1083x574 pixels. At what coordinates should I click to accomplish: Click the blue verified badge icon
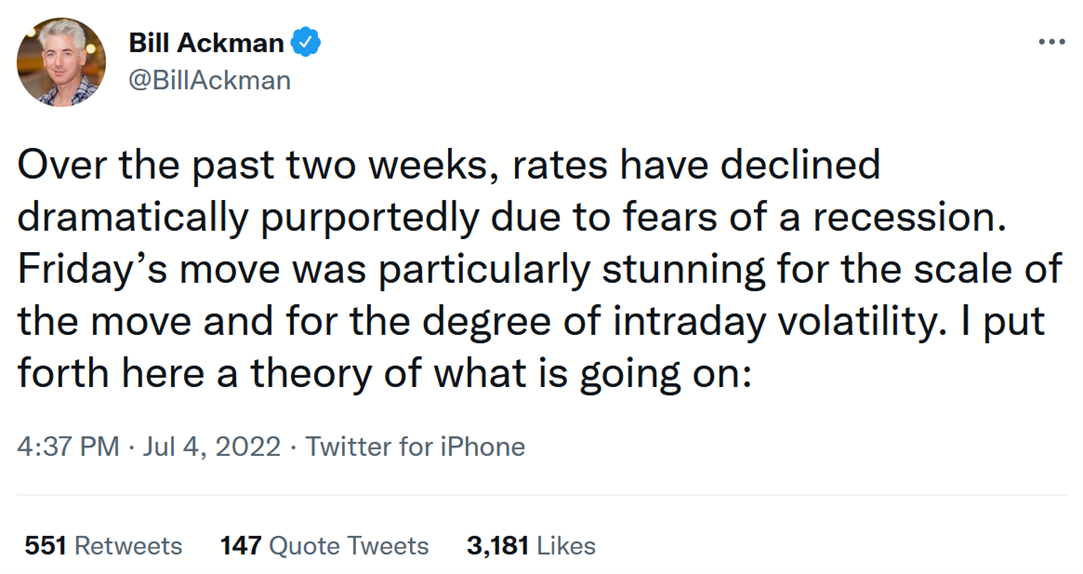[x=305, y=43]
